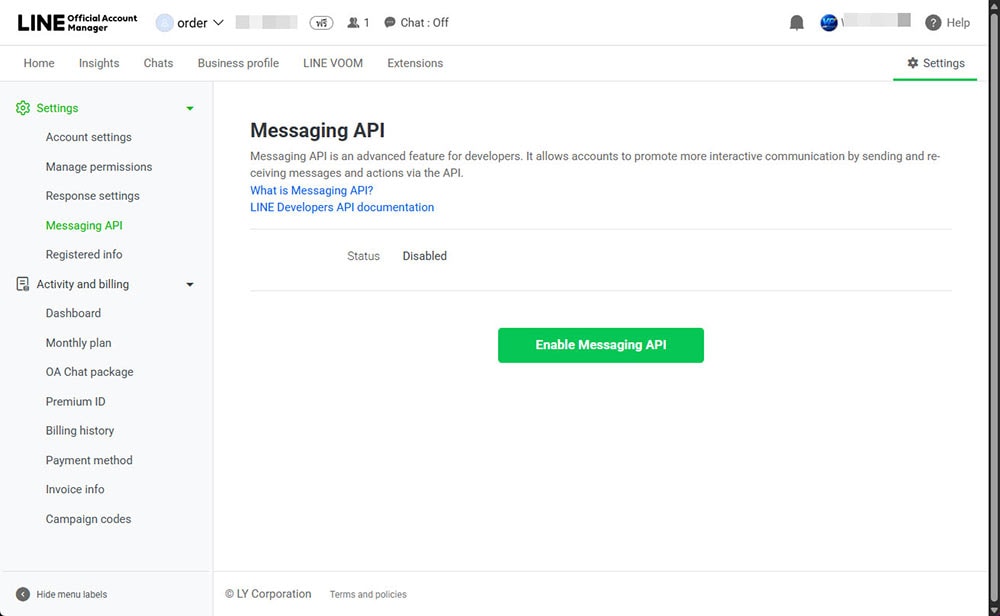Open notifications bell
The width and height of the screenshot is (1000, 616).
797,23
